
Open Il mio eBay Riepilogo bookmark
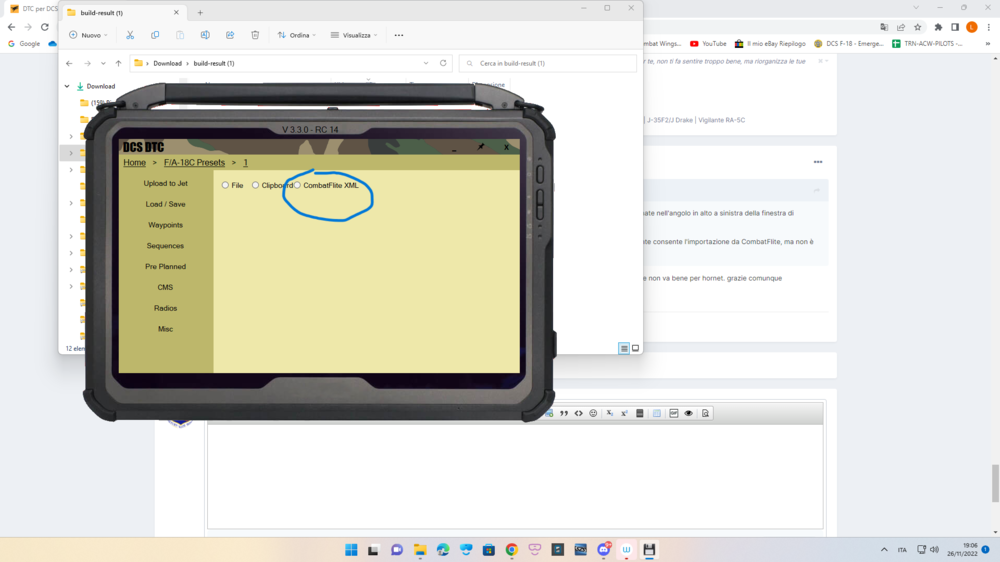770,43
